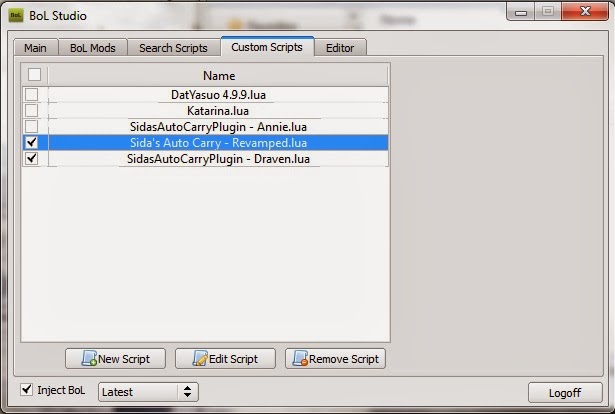Click the up-down arrows of the Latest combo box
The image size is (615, 414).
click(187, 392)
